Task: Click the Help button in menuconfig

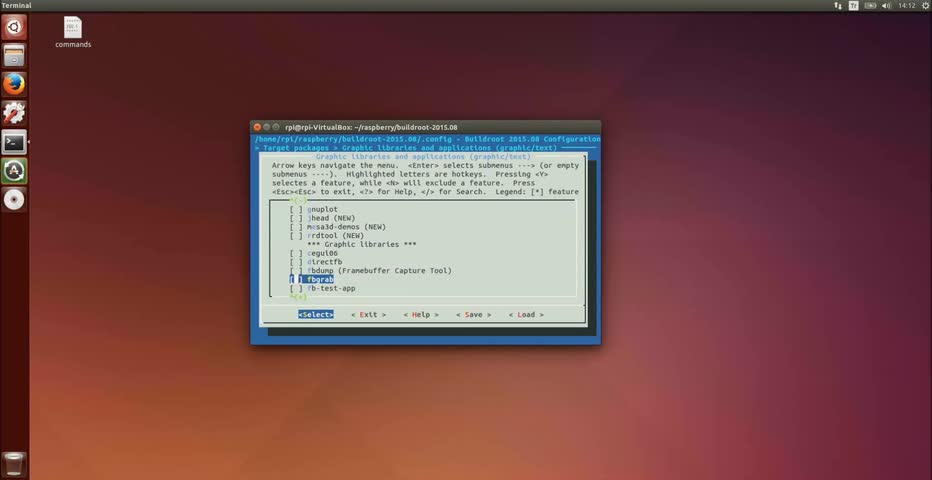Action: (421, 315)
